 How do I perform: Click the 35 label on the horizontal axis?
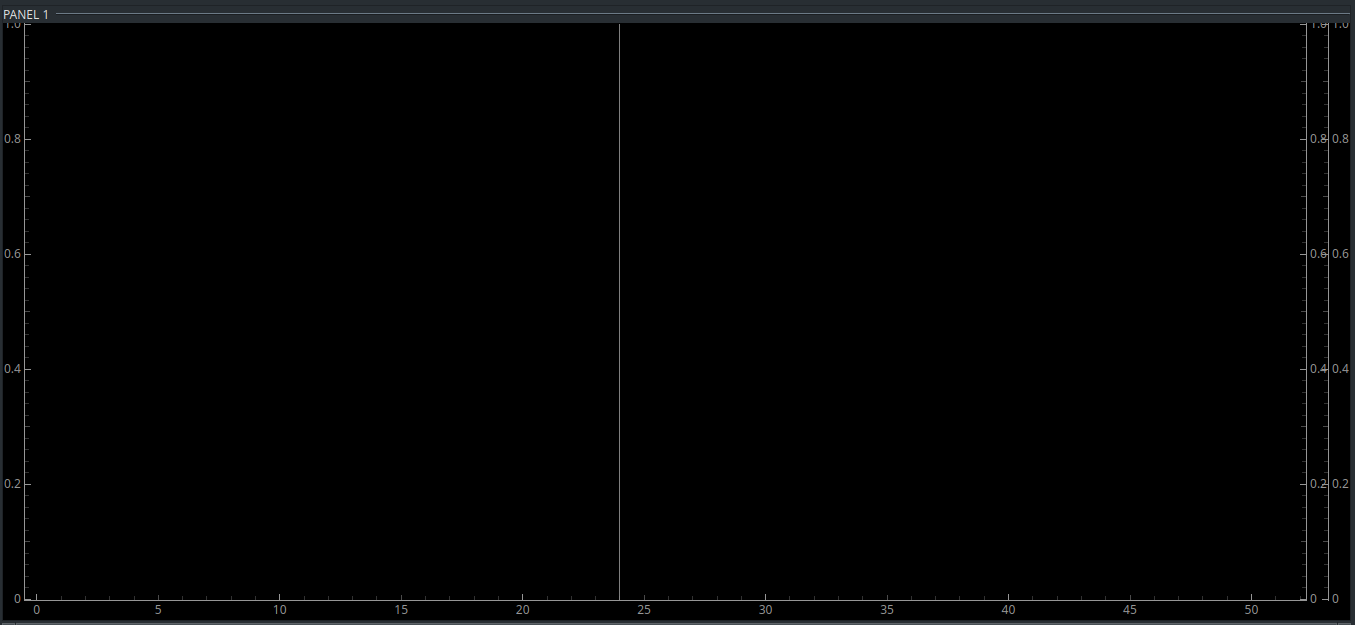pyautogui.click(x=887, y=610)
